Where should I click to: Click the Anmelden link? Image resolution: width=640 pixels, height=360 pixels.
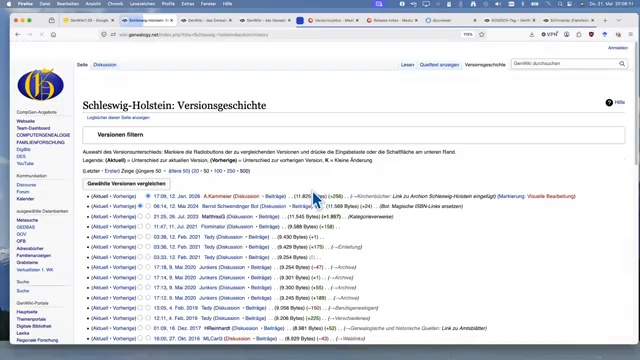tap(618, 48)
